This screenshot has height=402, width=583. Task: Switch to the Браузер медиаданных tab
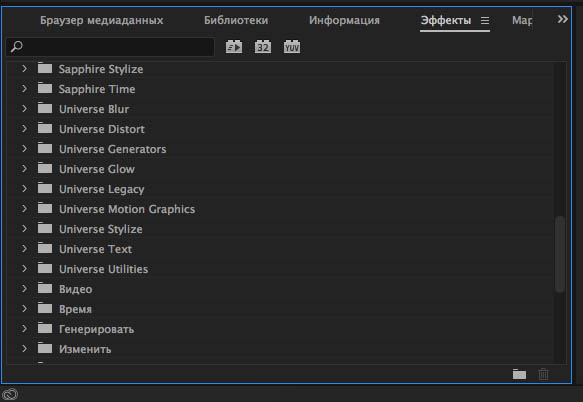(x=102, y=20)
